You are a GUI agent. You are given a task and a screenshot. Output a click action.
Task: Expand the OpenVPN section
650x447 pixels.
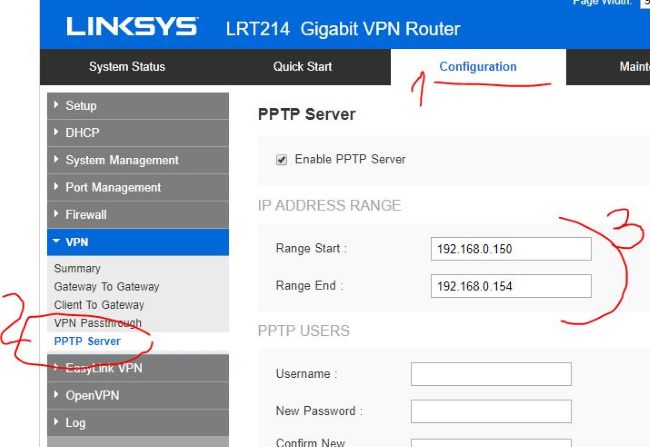coord(95,395)
